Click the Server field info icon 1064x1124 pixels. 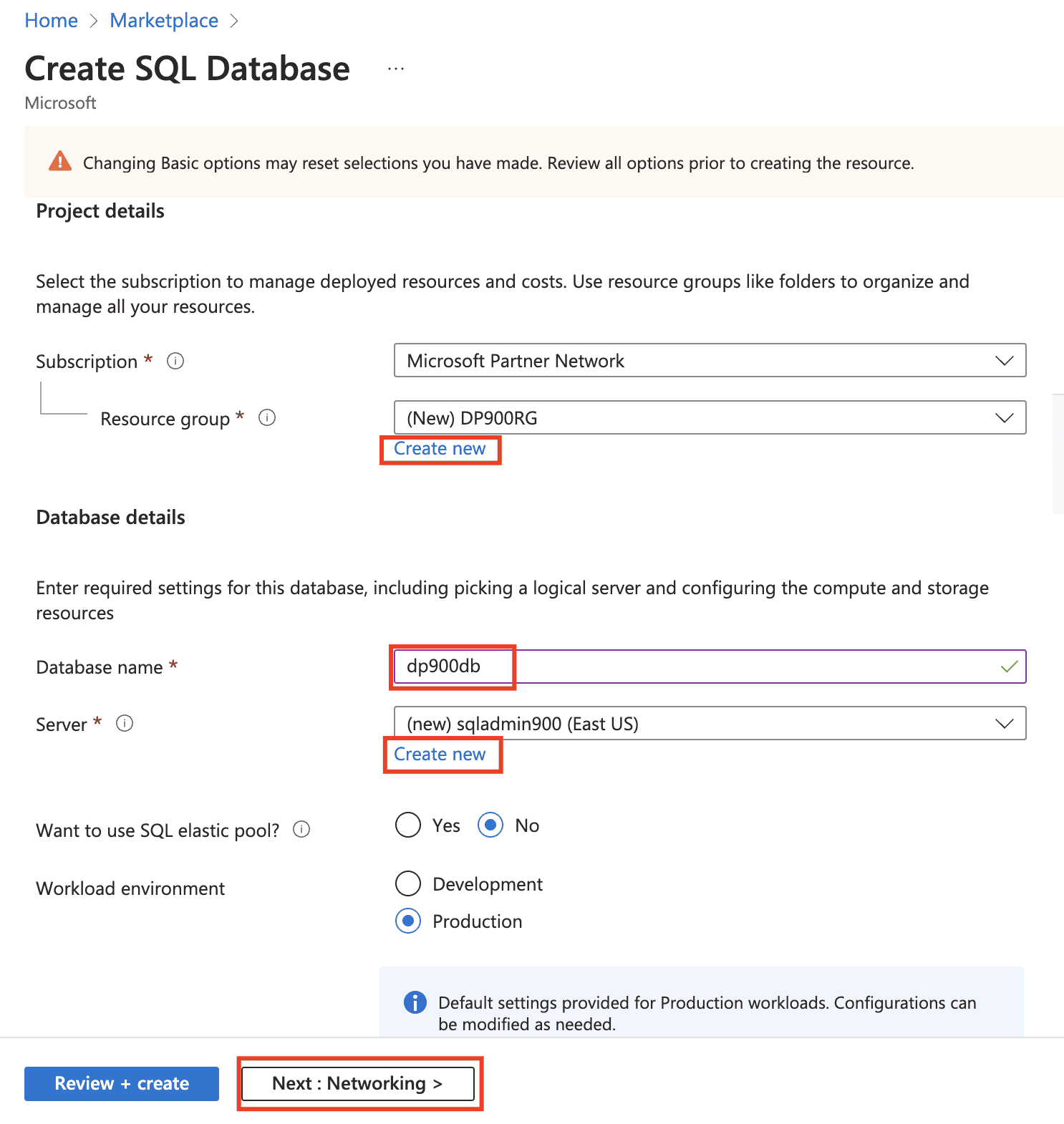tap(125, 724)
